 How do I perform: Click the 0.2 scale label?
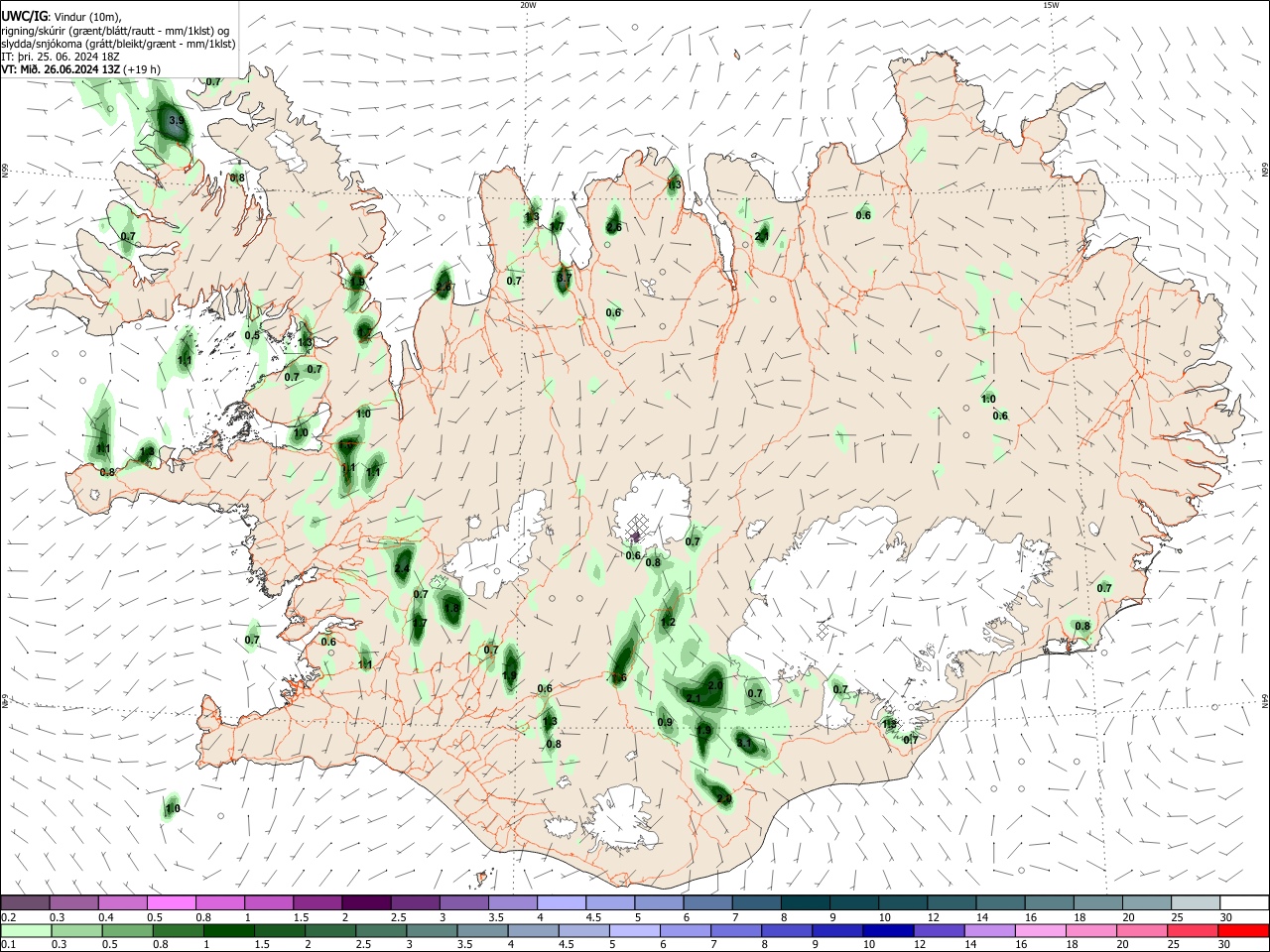[9, 917]
